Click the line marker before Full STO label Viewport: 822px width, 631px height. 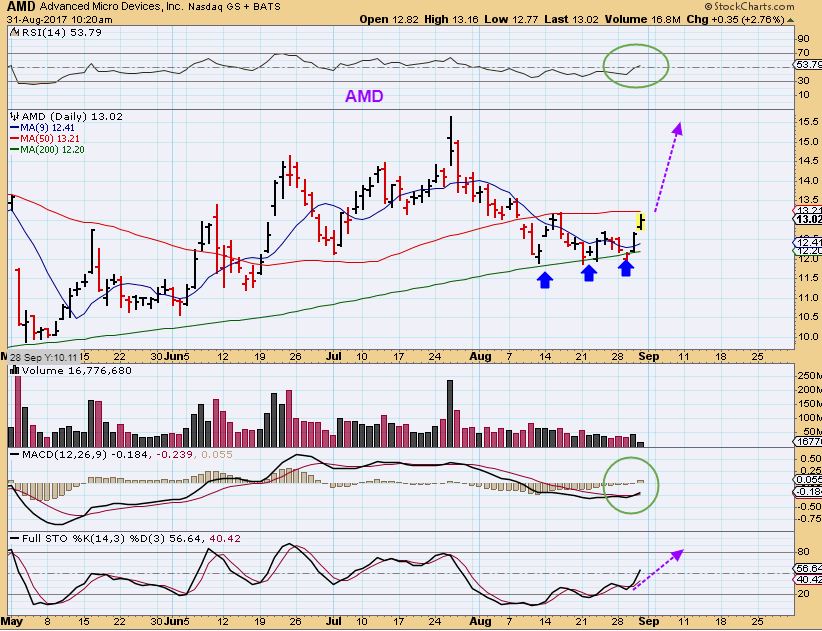15,538
